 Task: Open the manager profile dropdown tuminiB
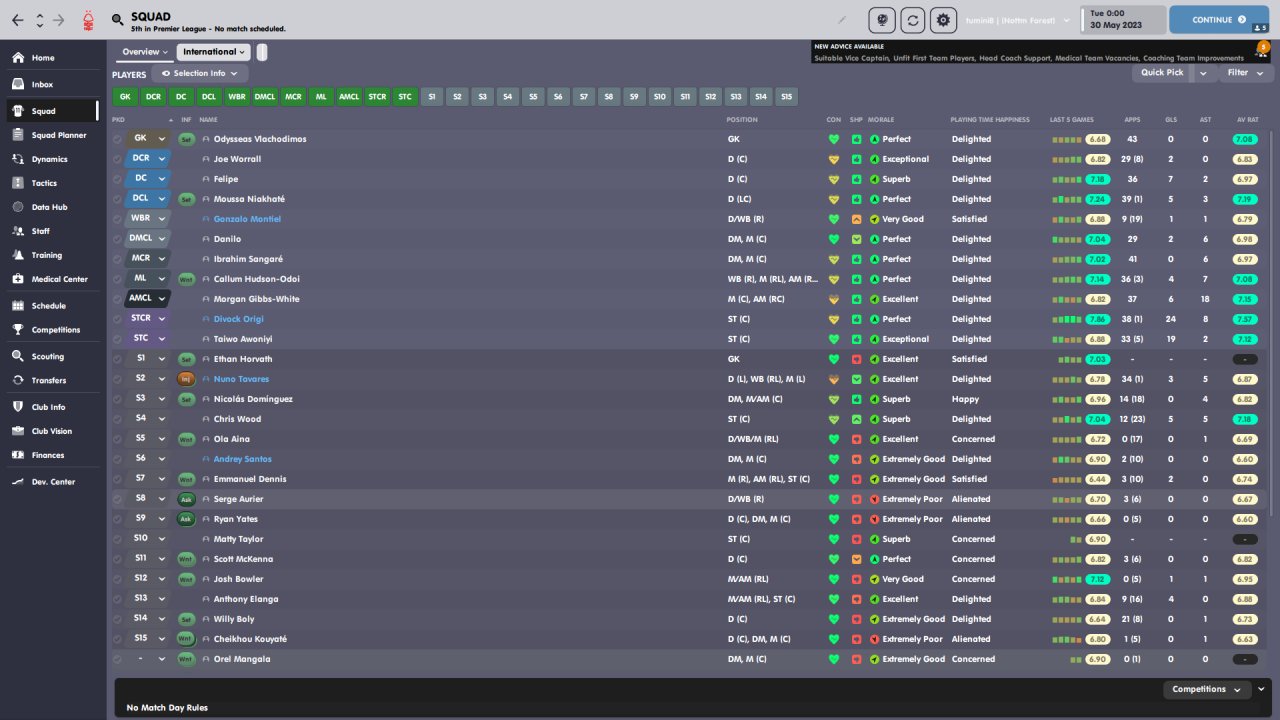pos(1017,19)
